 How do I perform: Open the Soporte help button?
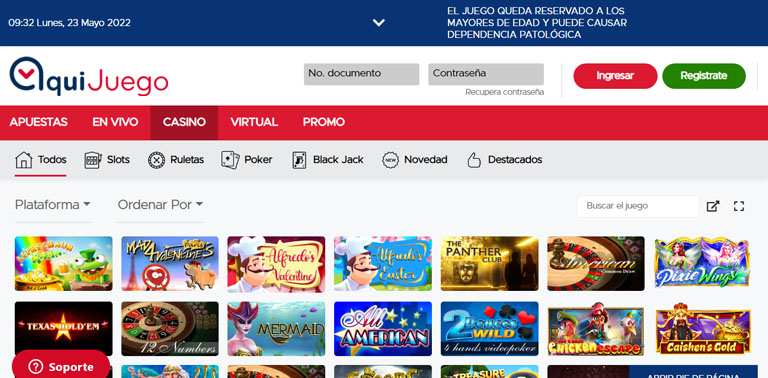tap(61, 364)
